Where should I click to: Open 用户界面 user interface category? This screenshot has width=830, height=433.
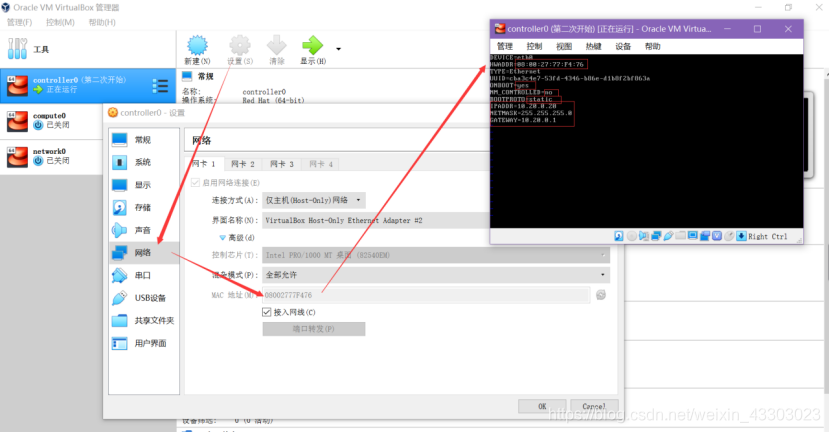click(x=144, y=344)
